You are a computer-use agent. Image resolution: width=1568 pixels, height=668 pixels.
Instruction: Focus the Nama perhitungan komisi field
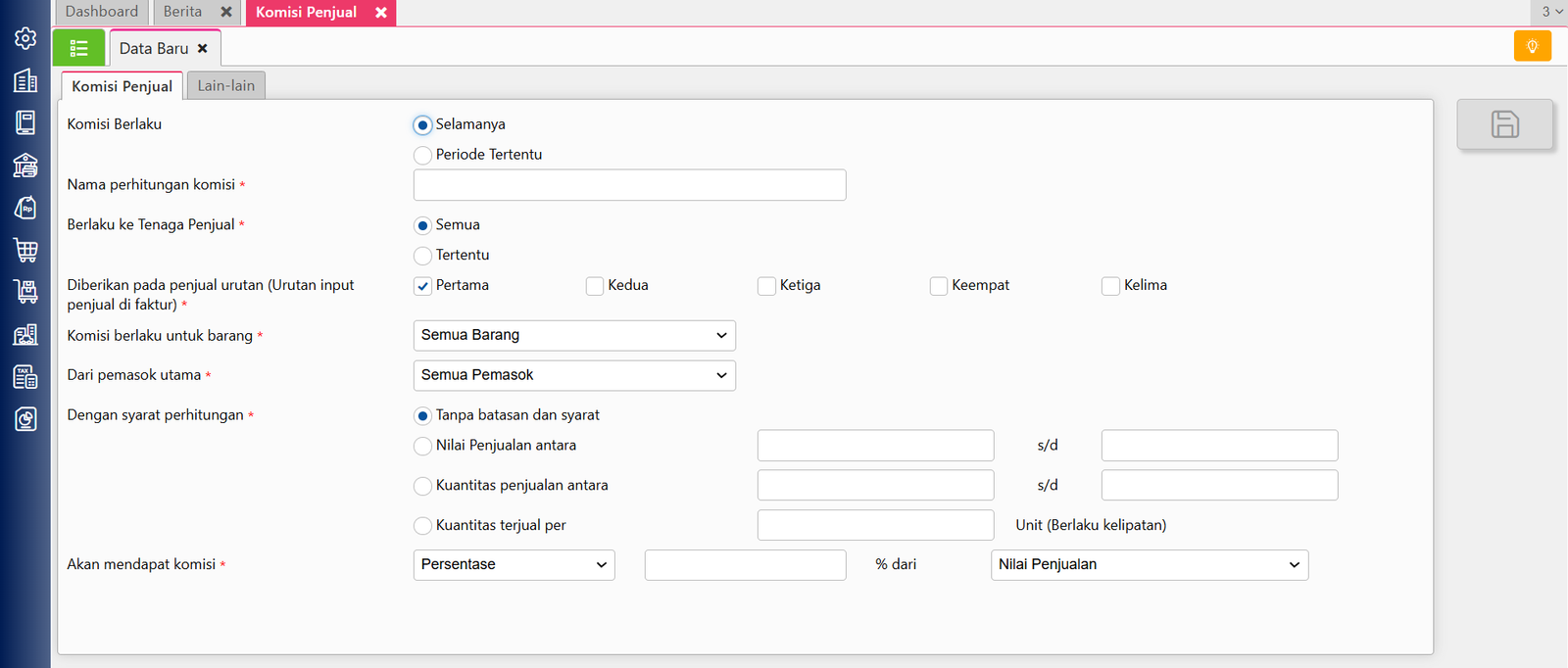tap(630, 185)
